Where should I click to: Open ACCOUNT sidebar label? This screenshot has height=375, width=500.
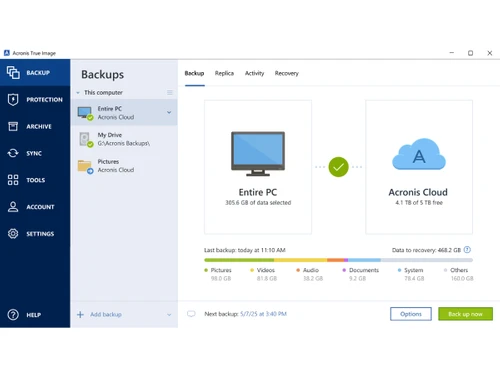click(40, 207)
